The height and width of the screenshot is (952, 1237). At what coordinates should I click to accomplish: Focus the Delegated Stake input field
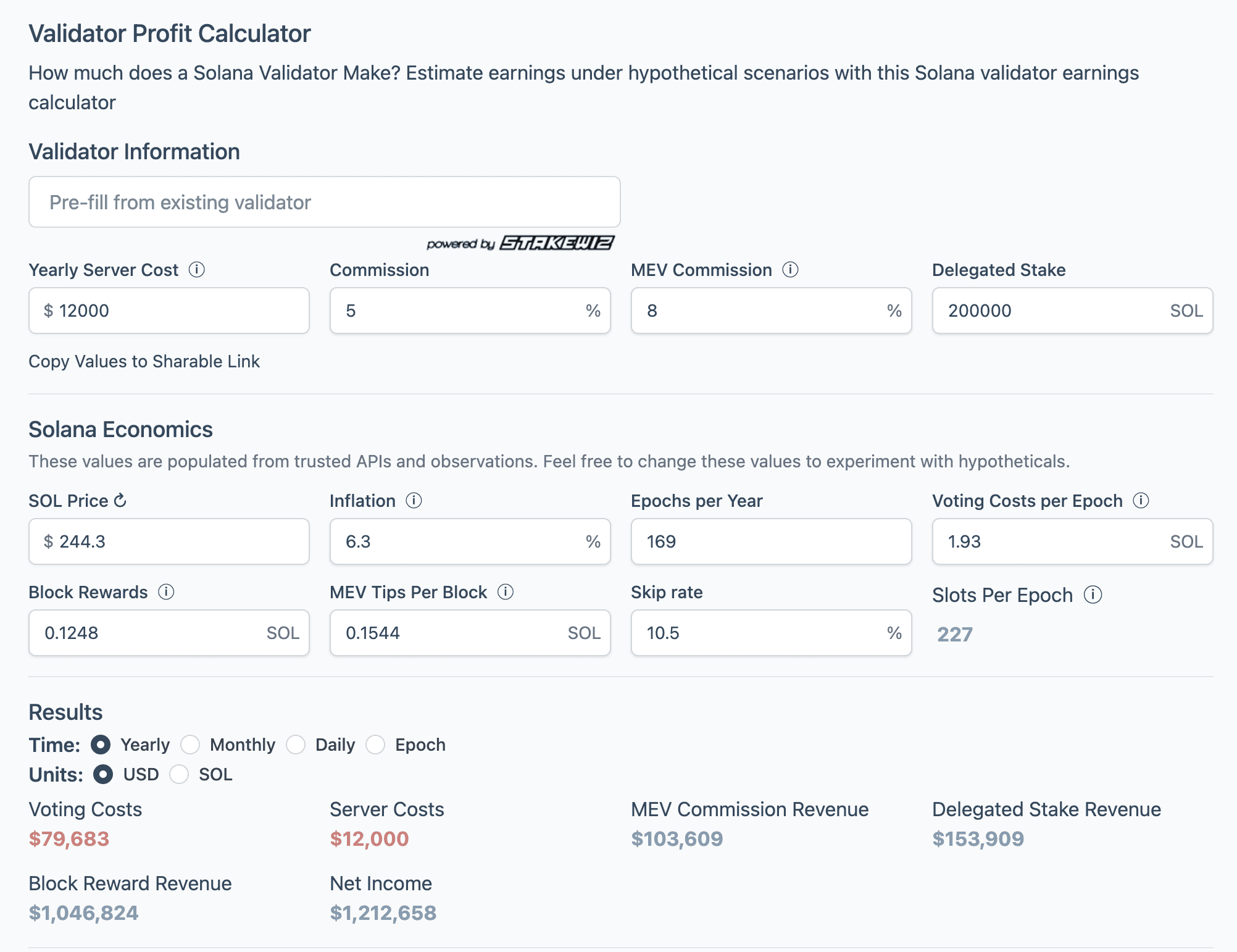coord(1049,311)
